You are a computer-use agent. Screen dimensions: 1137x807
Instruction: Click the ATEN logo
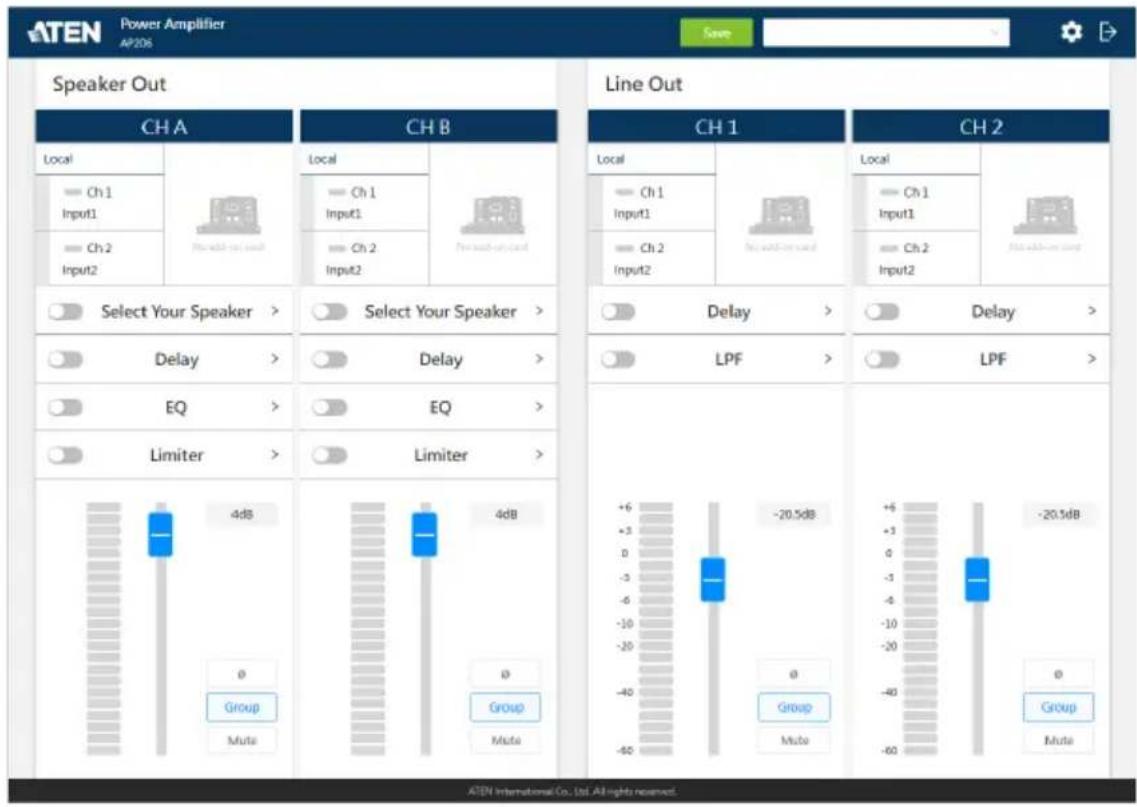coord(64,33)
